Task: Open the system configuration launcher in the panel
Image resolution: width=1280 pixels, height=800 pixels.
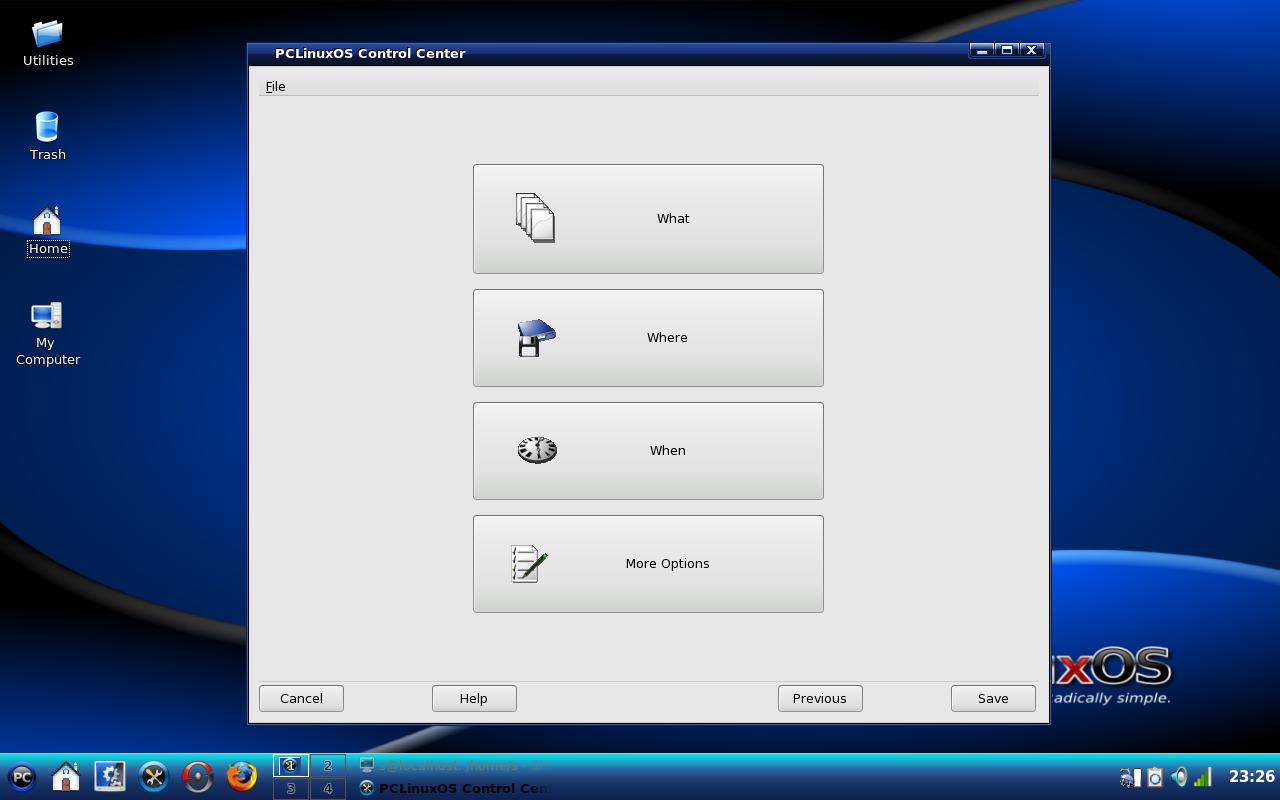Action: [110, 777]
